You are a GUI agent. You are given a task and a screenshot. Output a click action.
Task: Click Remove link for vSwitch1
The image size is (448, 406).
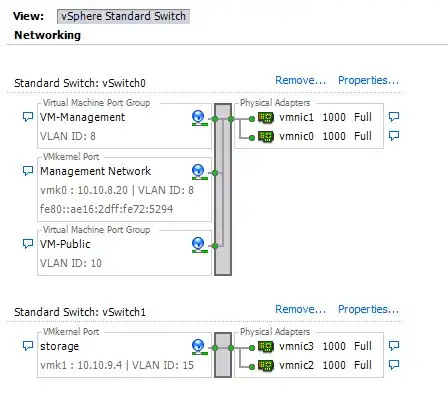click(300, 309)
